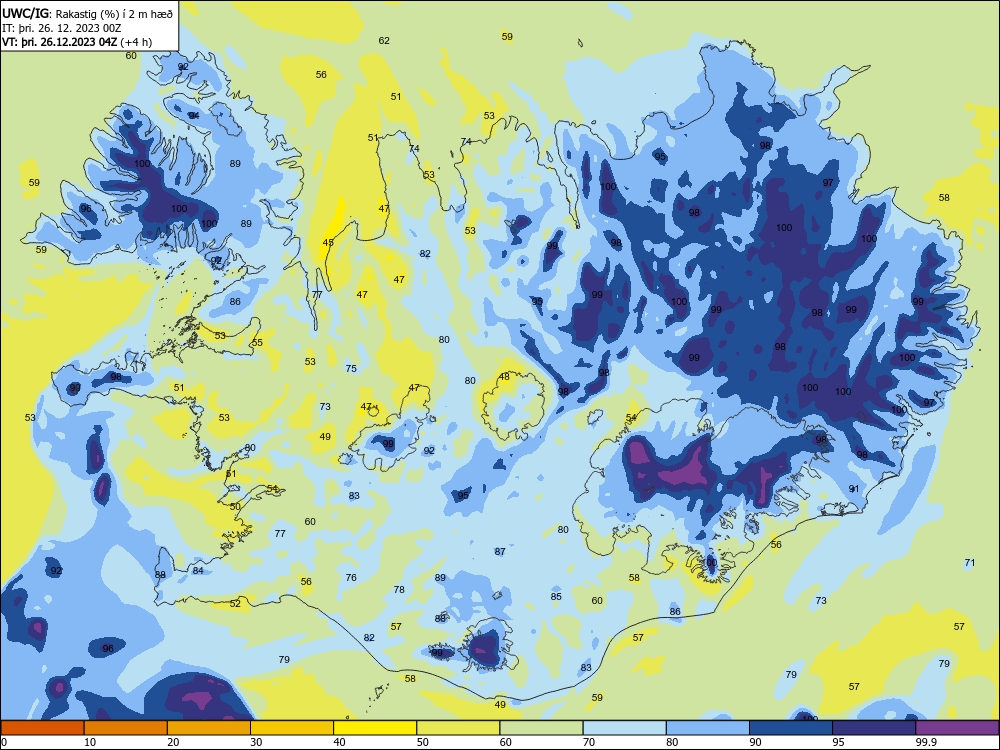1000x750 pixels.
Task: Click the pale yellow 50–60 legend swatch
Action: (458, 728)
